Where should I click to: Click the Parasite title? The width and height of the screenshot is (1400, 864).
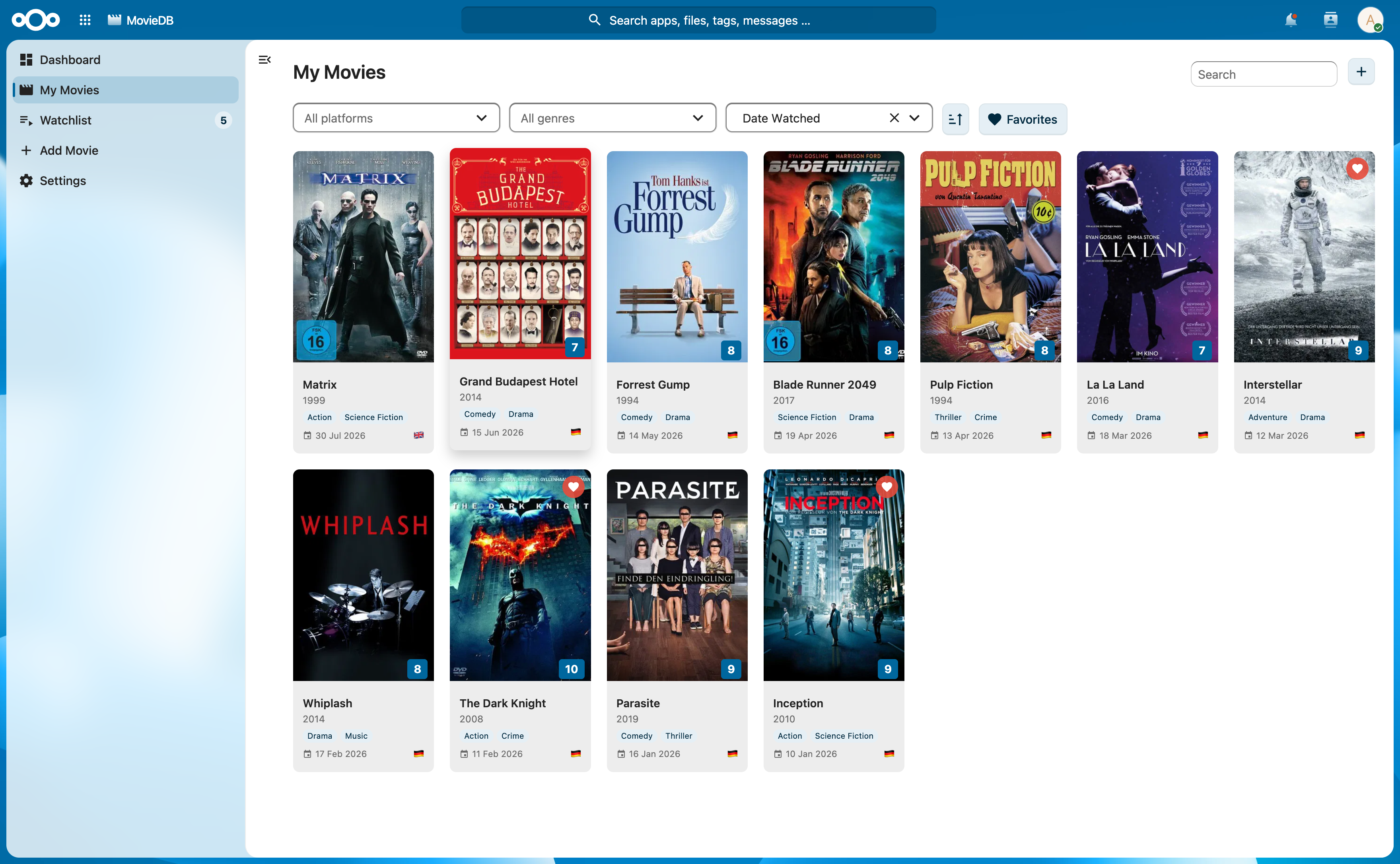638,703
